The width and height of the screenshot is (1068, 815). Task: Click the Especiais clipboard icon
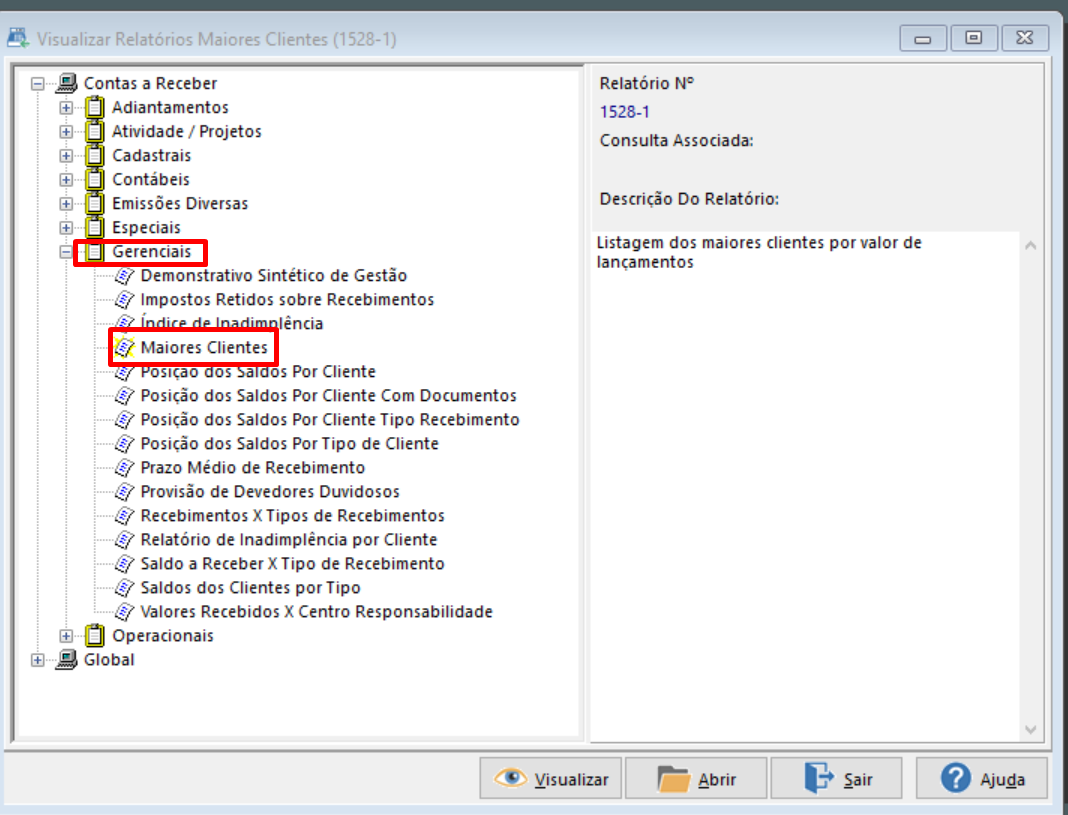point(95,227)
